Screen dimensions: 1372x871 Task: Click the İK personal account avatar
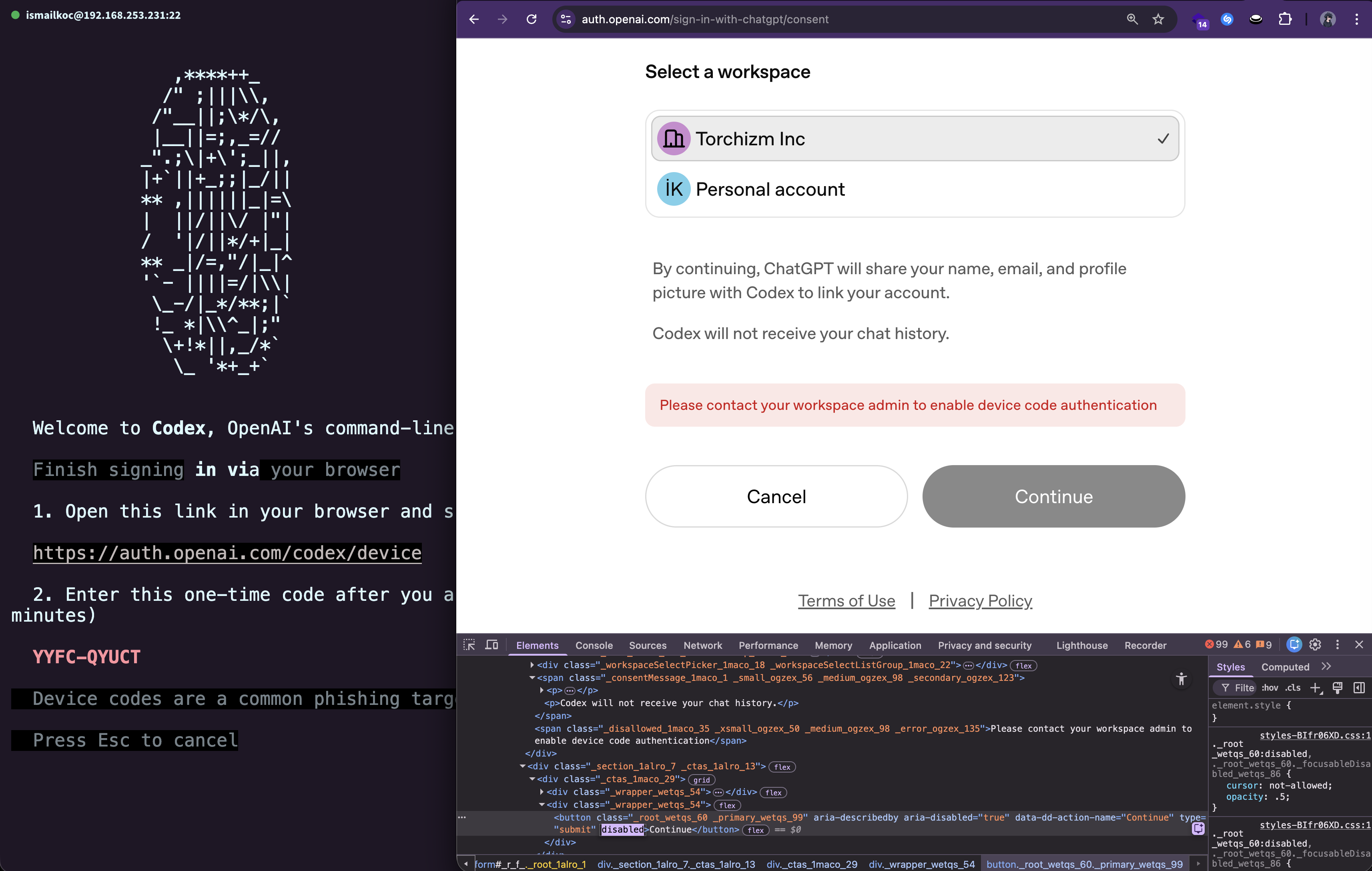click(x=674, y=189)
